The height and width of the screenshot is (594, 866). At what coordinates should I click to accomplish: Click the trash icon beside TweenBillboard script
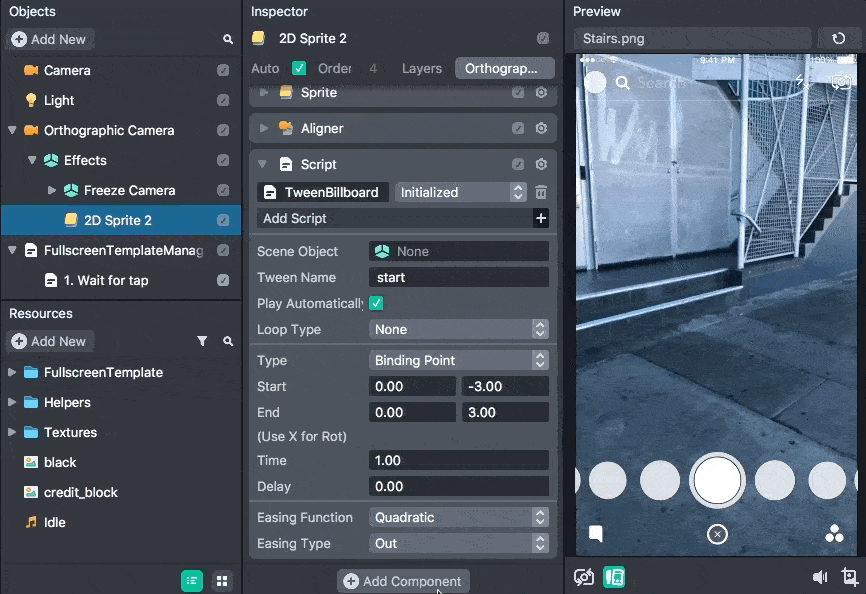click(541, 192)
